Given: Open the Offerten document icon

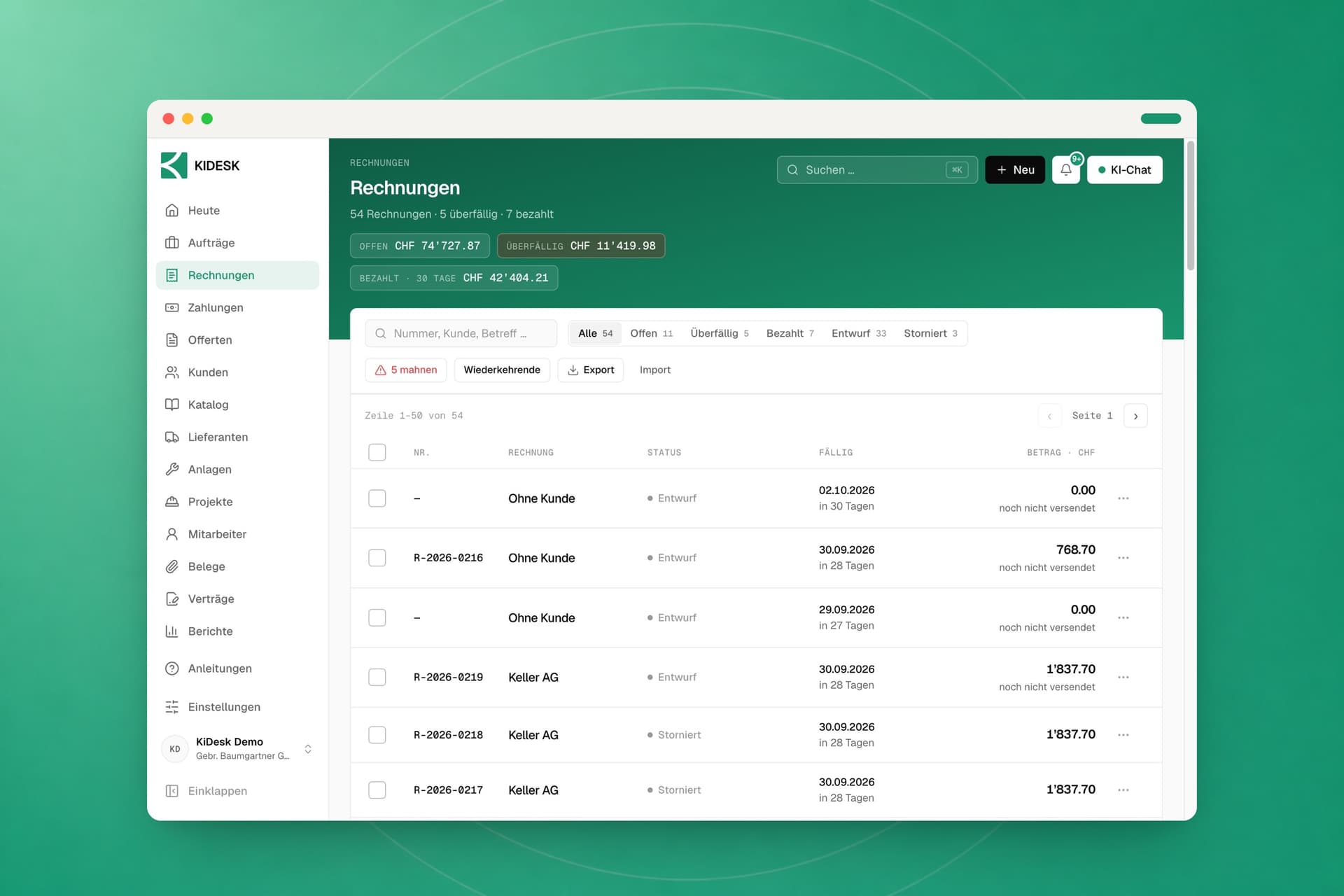Looking at the screenshot, I should 171,339.
